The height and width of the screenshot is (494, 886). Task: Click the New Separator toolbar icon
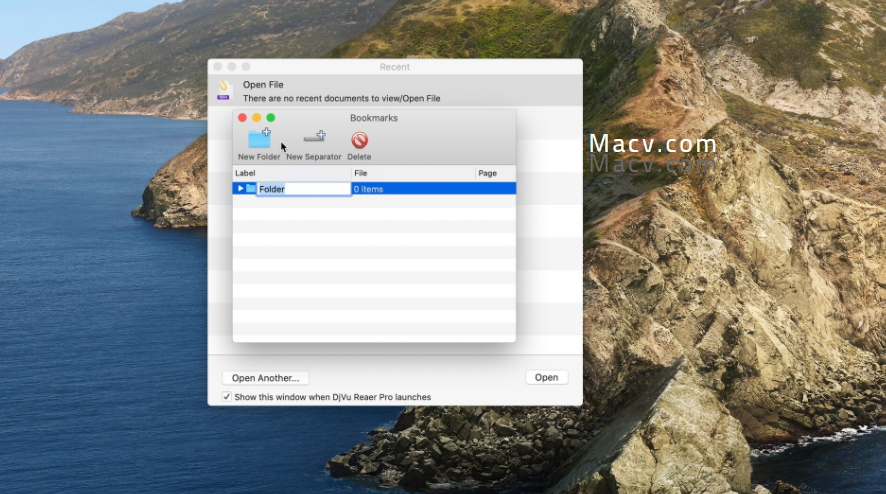point(314,137)
